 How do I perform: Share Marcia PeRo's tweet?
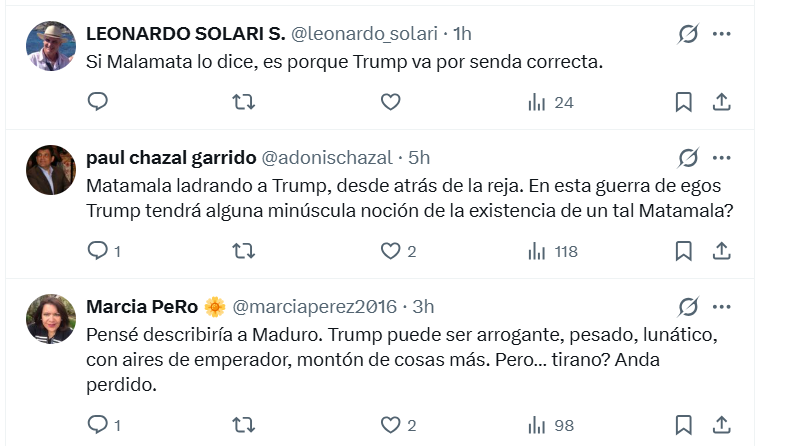click(721, 425)
